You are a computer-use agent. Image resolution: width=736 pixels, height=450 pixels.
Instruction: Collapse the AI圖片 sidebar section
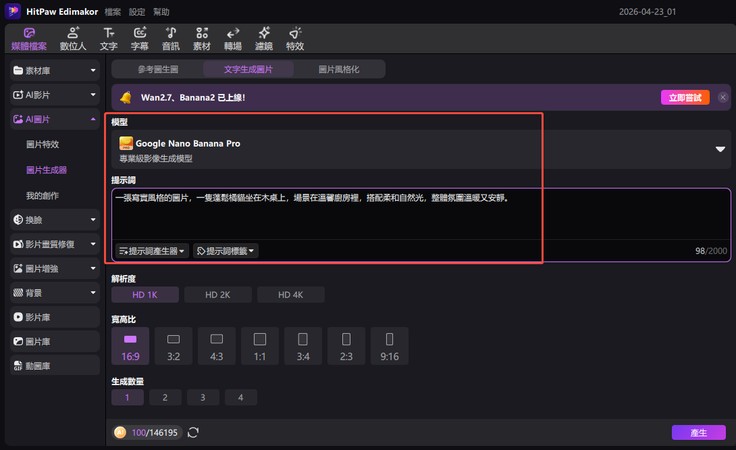point(55,119)
